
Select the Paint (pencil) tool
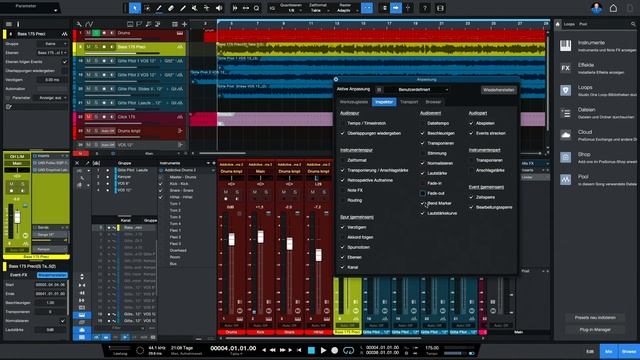point(183,8)
